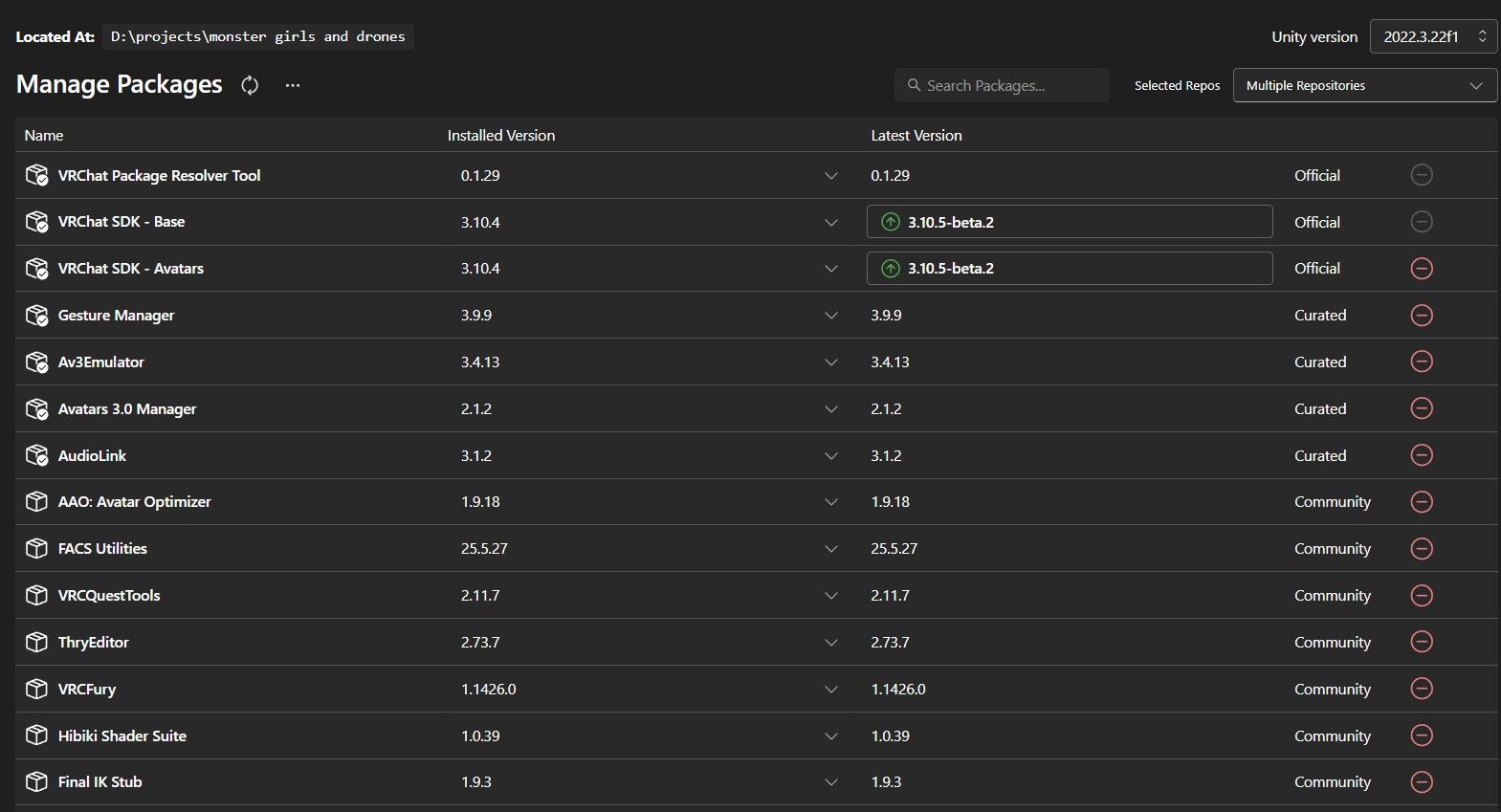Click installed version 3.1.2 of AudioLink
The image size is (1501, 812).
(x=476, y=456)
